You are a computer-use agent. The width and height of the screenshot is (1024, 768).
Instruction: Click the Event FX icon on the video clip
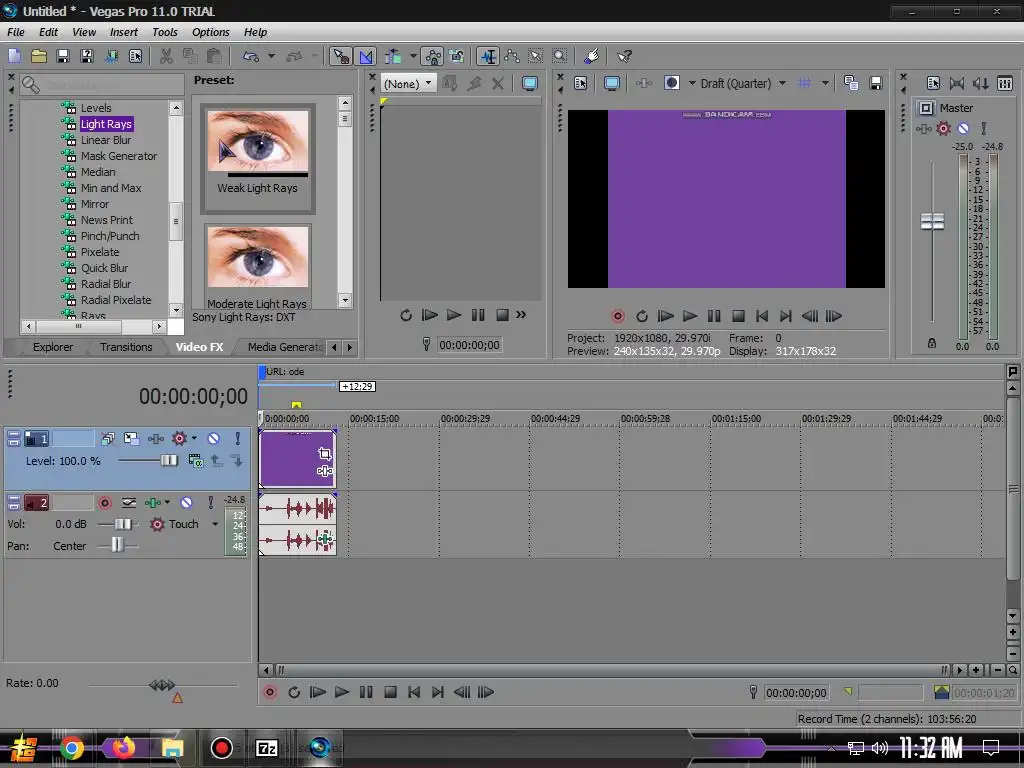coord(325,471)
